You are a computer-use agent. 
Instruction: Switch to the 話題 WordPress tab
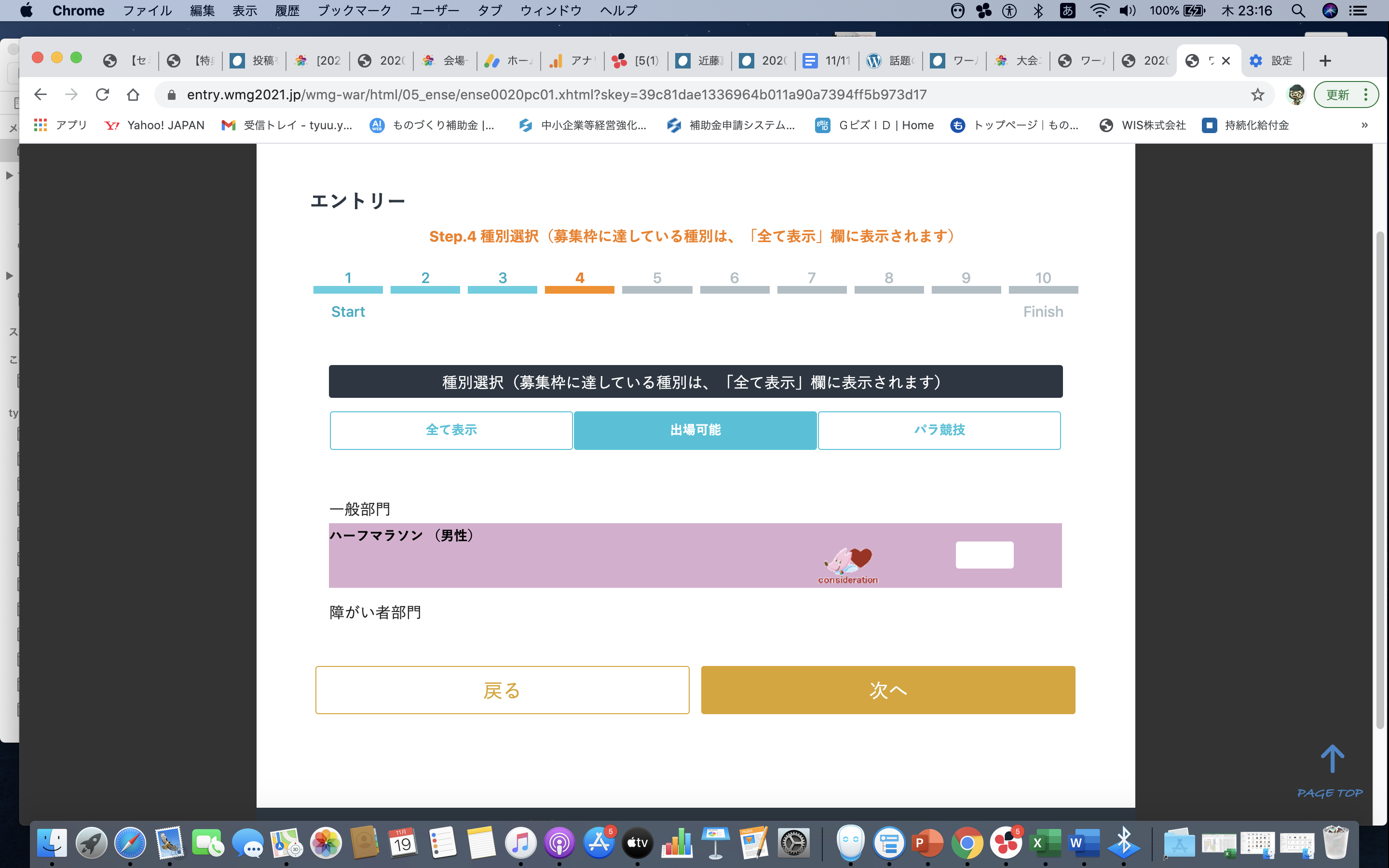click(891, 61)
